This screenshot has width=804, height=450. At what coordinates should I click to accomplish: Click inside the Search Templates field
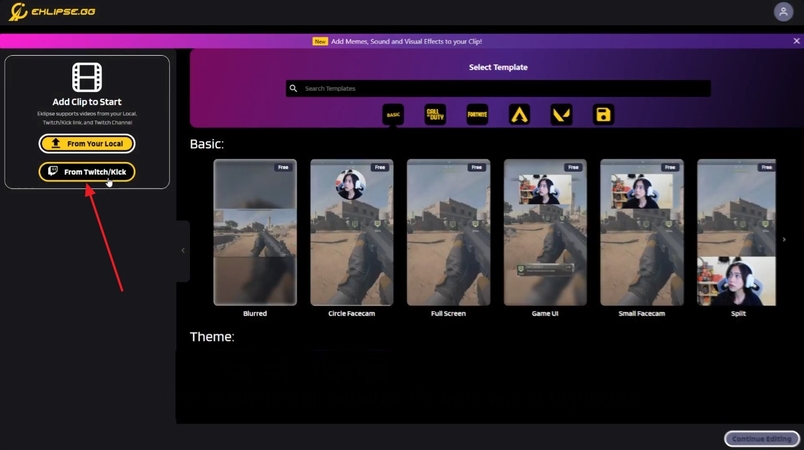[498, 88]
